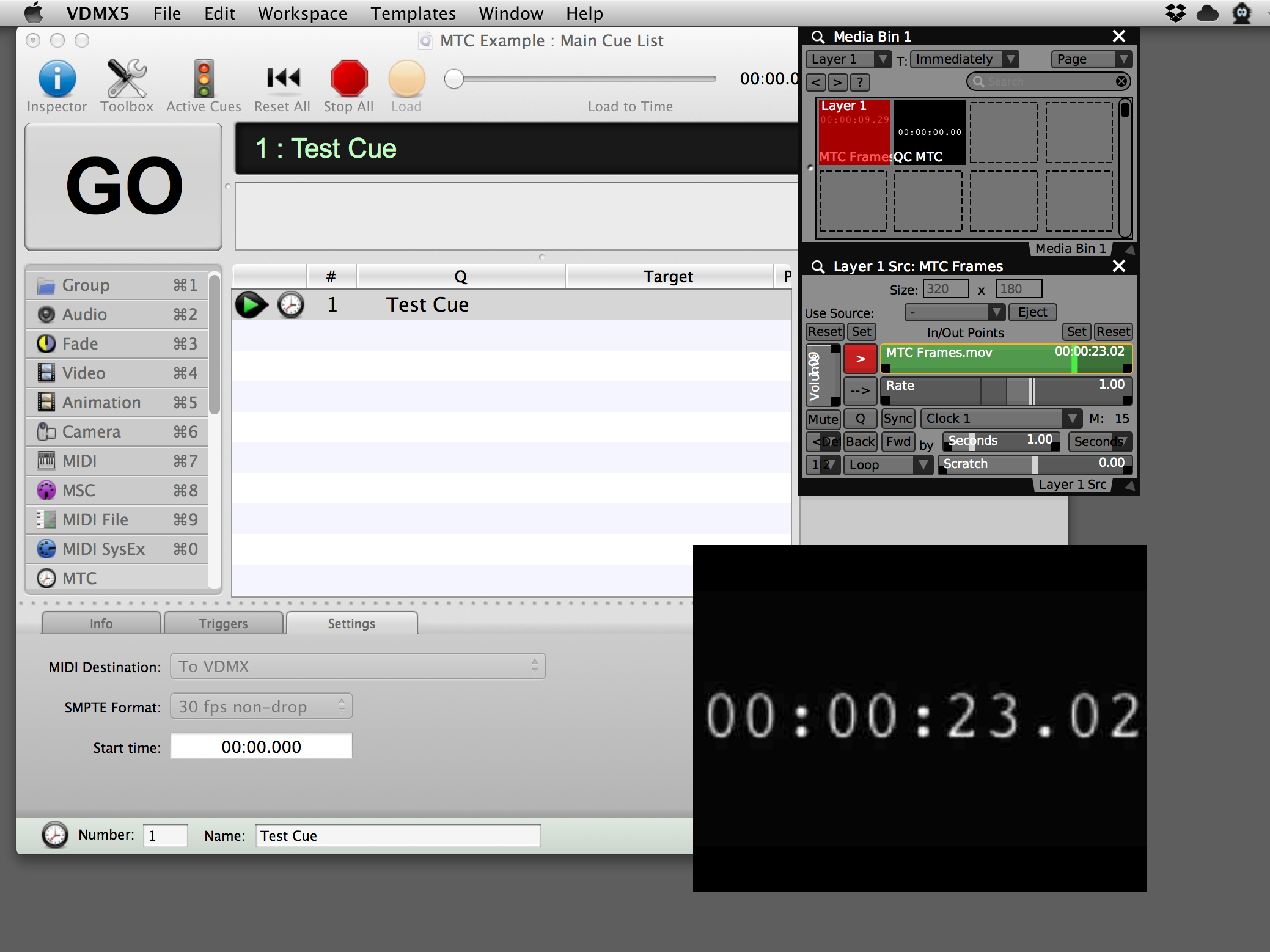Show Active Cues traffic light
The height and width of the screenshot is (952, 1270).
[x=204, y=78]
